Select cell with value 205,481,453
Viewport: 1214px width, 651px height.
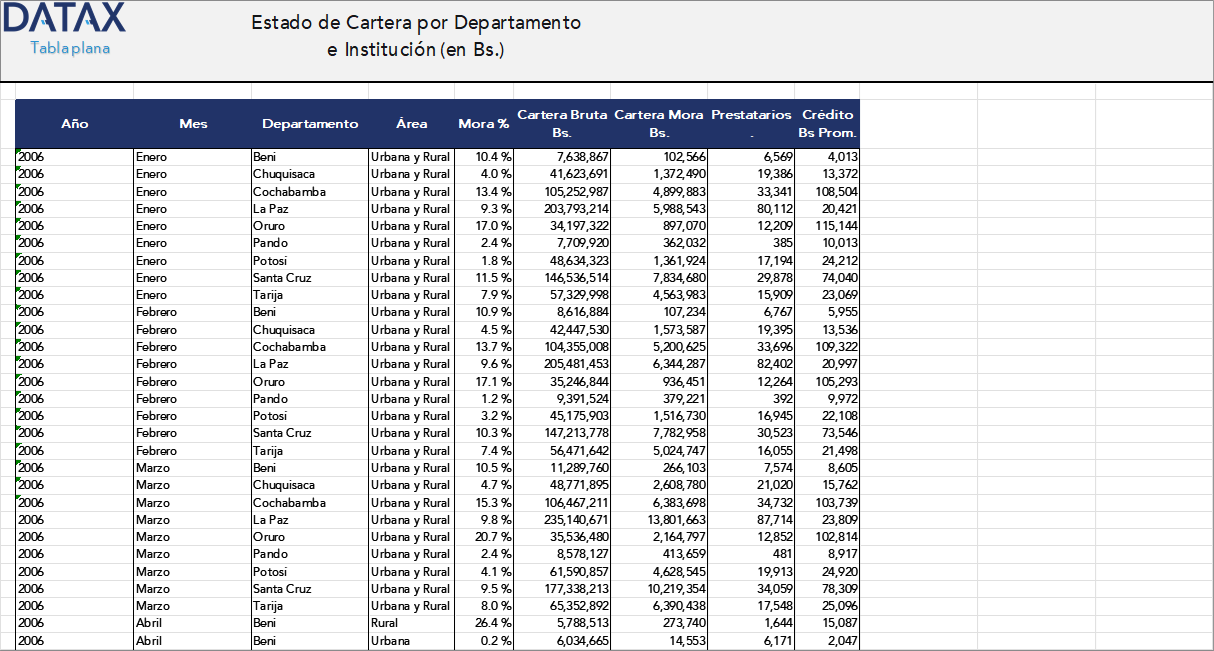pos(562,364)
